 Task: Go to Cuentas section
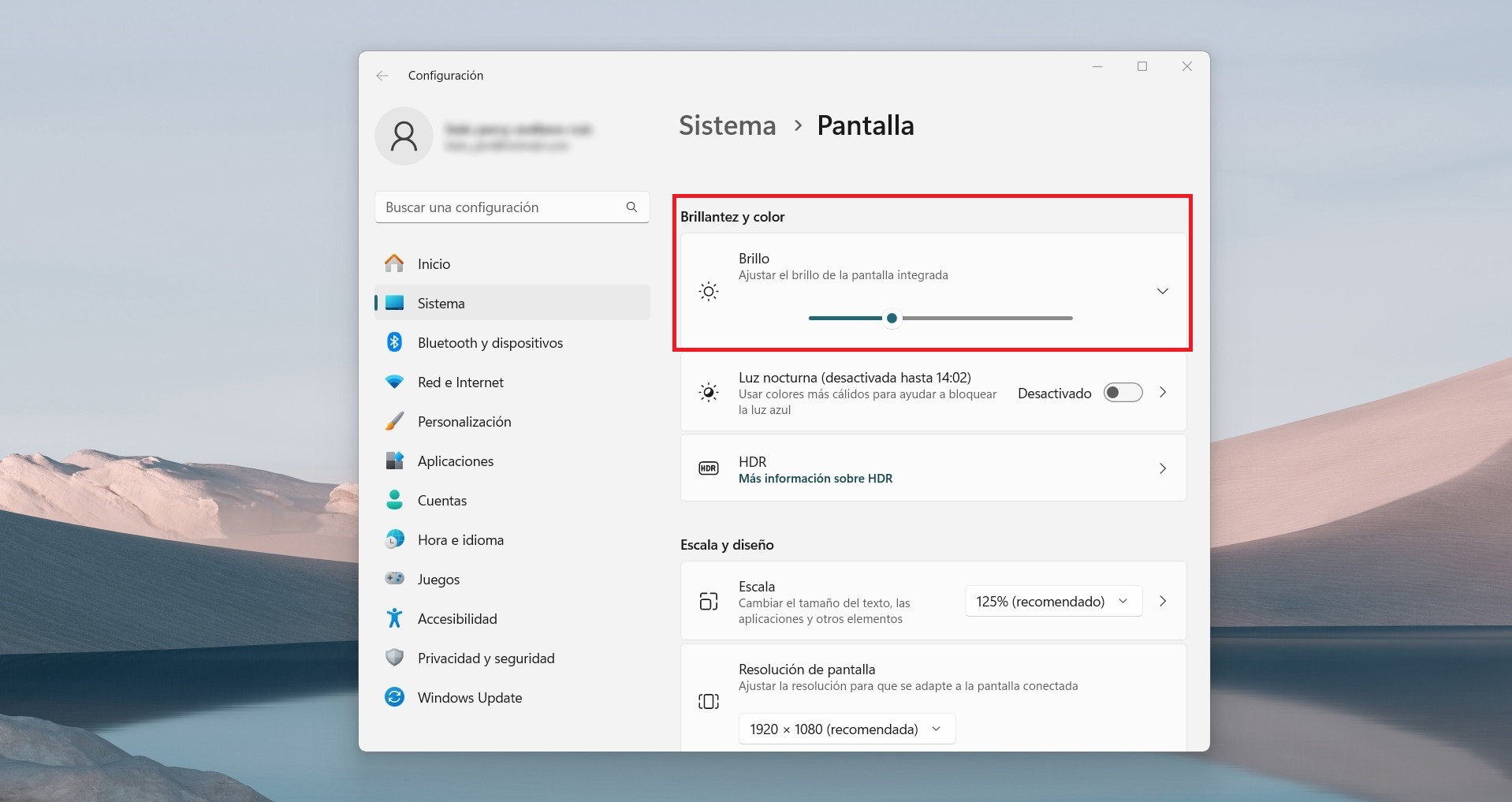(x=512, y=500)
